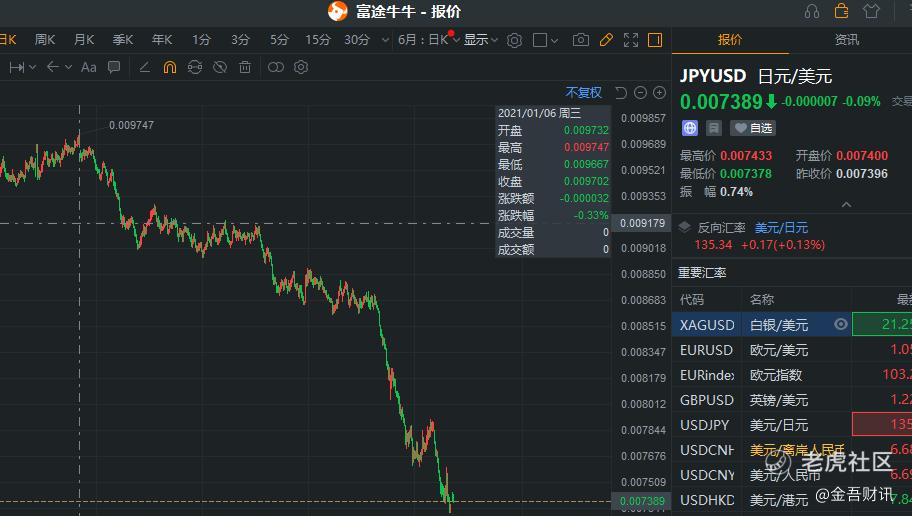Click the 0.009179 crosshair price tag
This screenshot has height=516, width=912.
pyautogui.click(x=642, y=223)
